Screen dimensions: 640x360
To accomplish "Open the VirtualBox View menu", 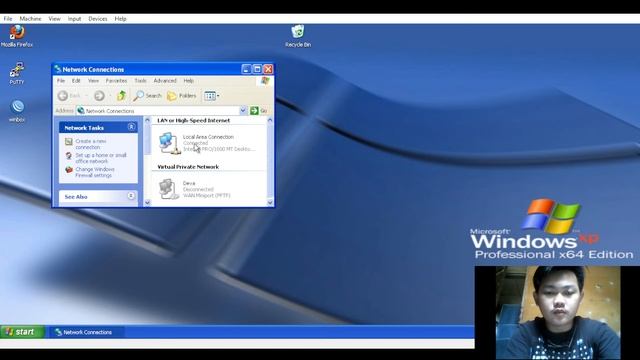I will click(54, 19).
